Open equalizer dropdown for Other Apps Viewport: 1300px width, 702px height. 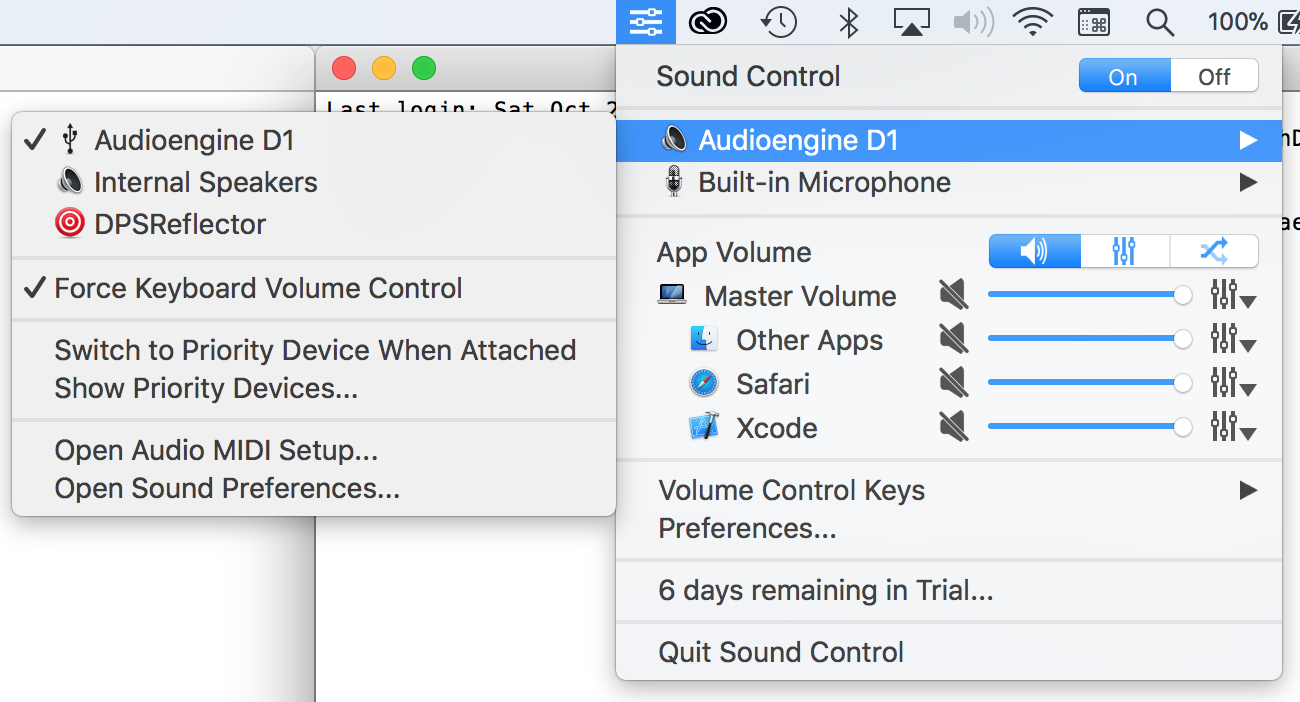pos(1232,340)
